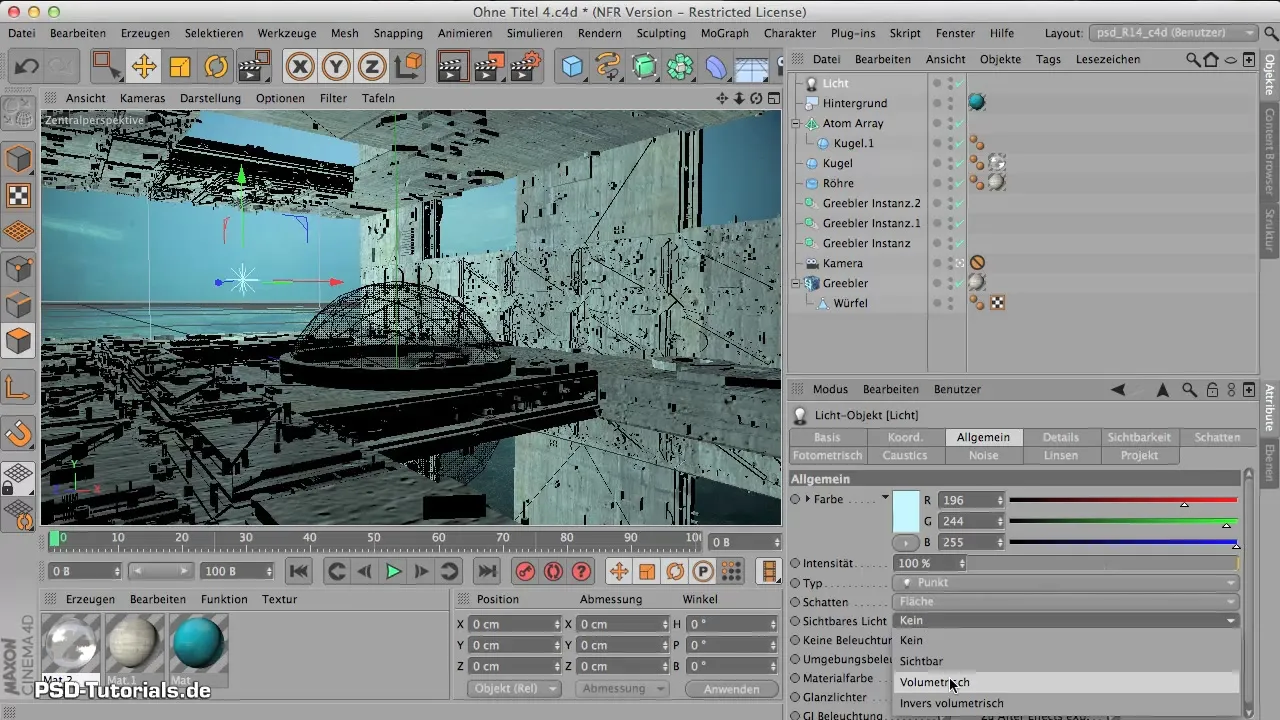Search objects with magnifier in Object Manager
Screen dimensions: 1280x720
[1192, 59]
